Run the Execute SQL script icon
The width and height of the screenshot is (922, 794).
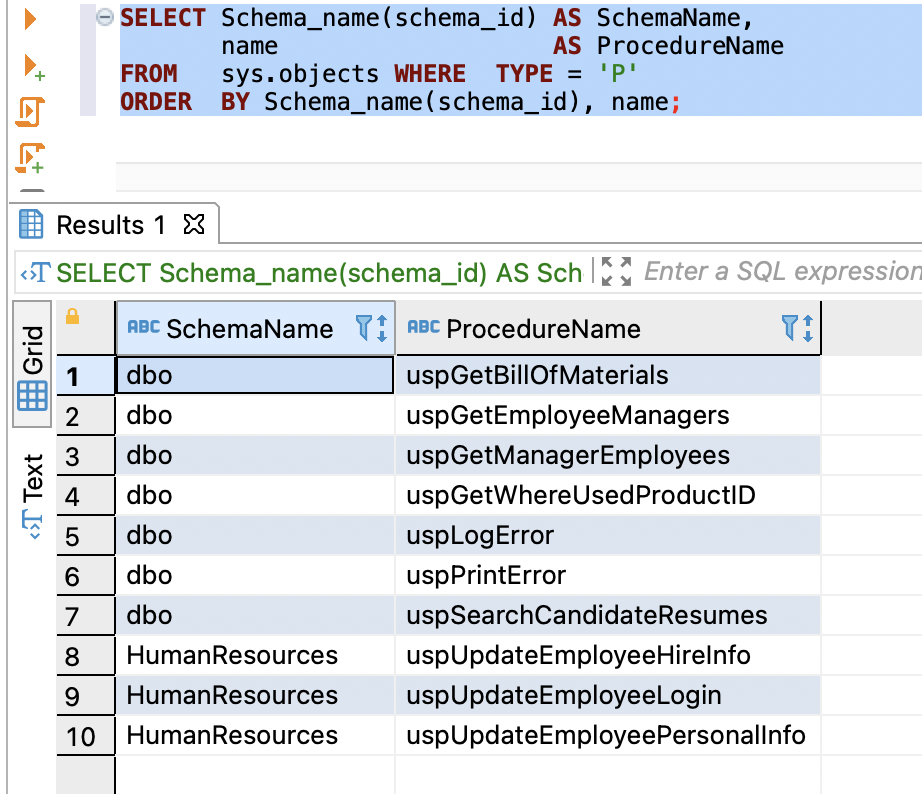pyautogui.click(x=30, y=111)
